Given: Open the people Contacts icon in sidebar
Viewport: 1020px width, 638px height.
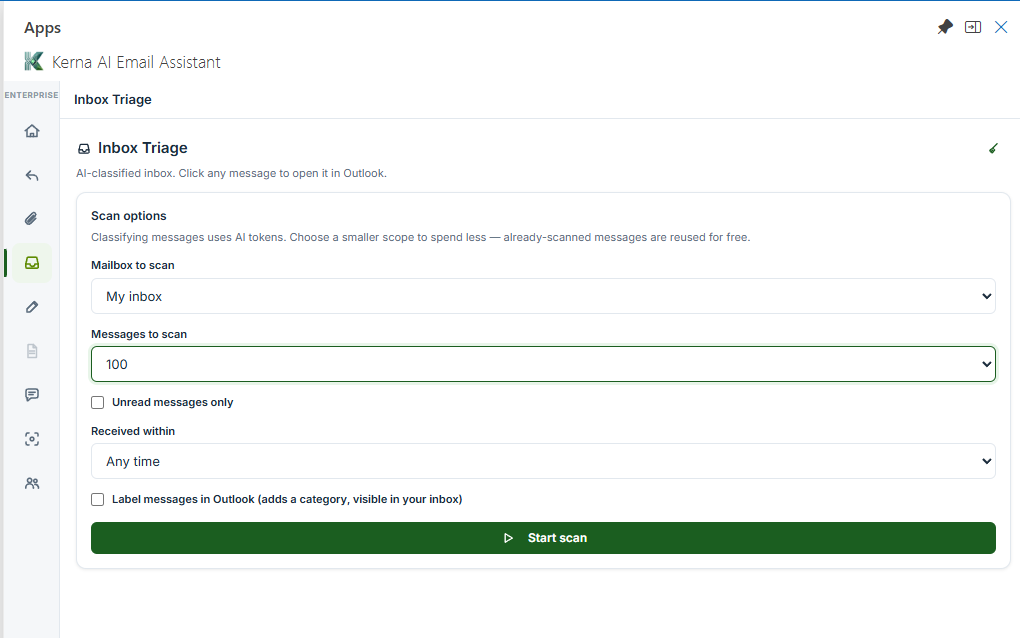Looking at the screenshot, I should (x=32, y=483).
